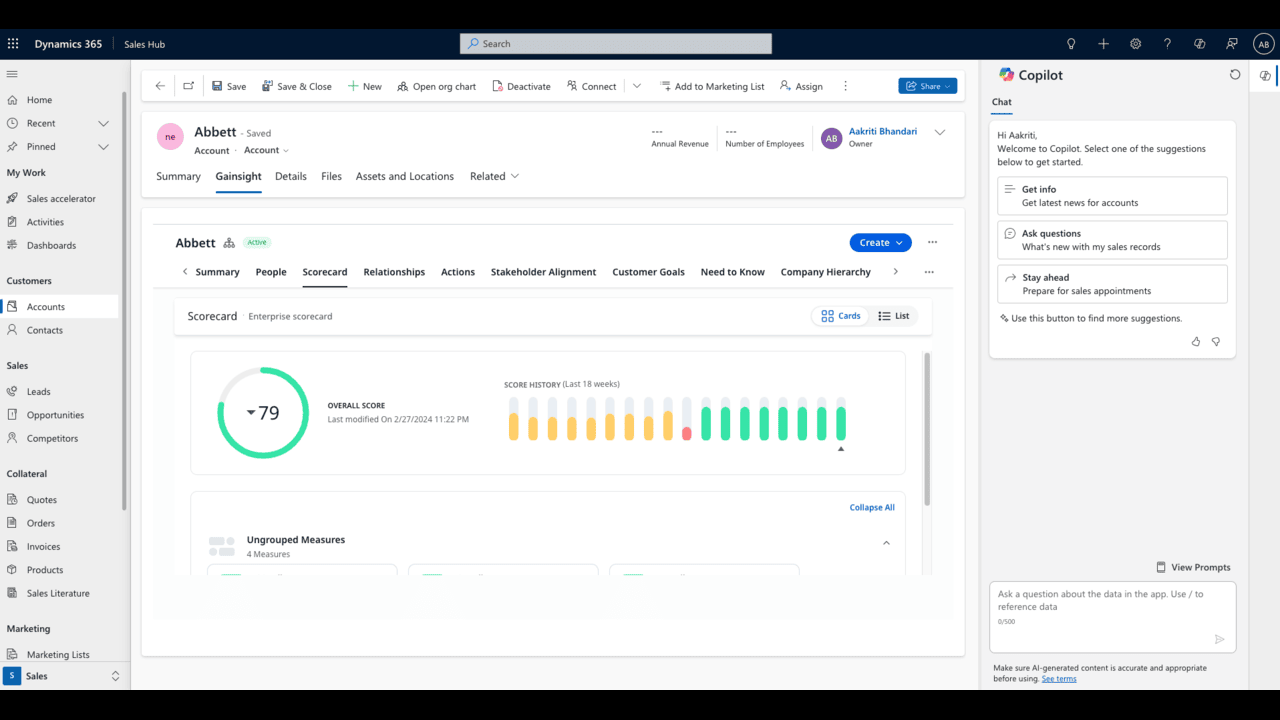Expand the Recent section in sidebar
Image resolution: width=1280 pixels, height=720 pixels.
[103, 123]
